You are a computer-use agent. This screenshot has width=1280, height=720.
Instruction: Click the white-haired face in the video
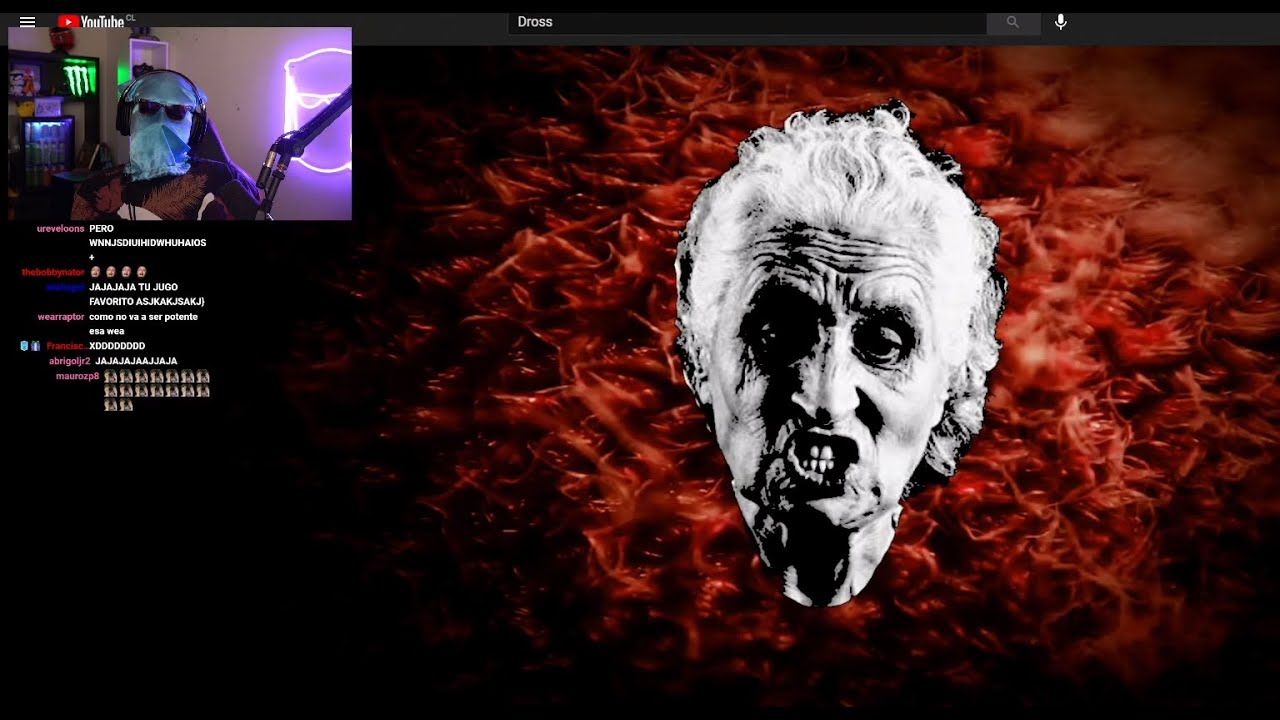tap(838, 355)
